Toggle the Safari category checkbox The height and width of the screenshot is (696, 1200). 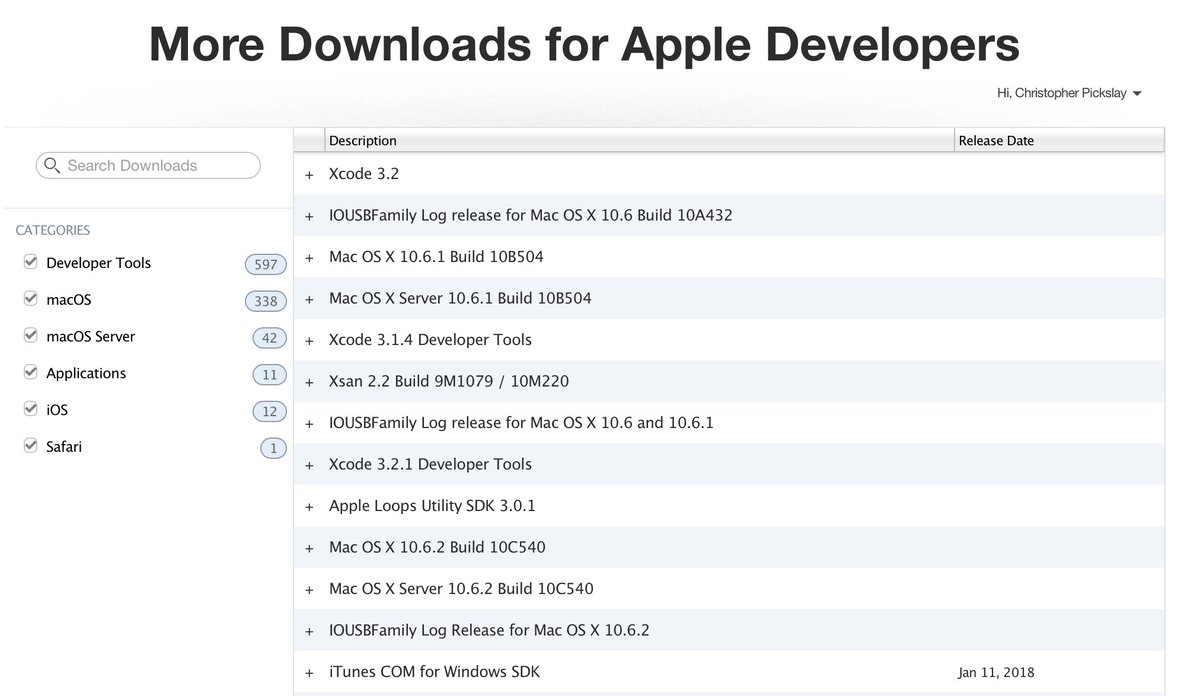point(30,446)
